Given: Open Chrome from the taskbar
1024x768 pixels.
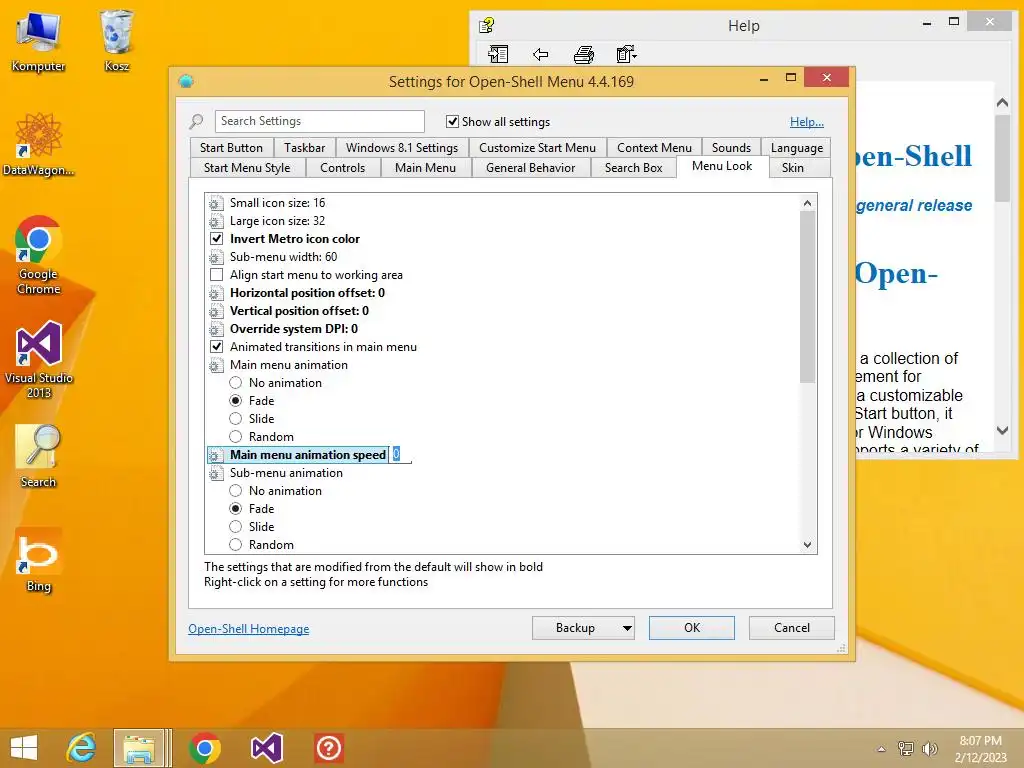Looking at the screenshot, I should (x=204, y=748).
